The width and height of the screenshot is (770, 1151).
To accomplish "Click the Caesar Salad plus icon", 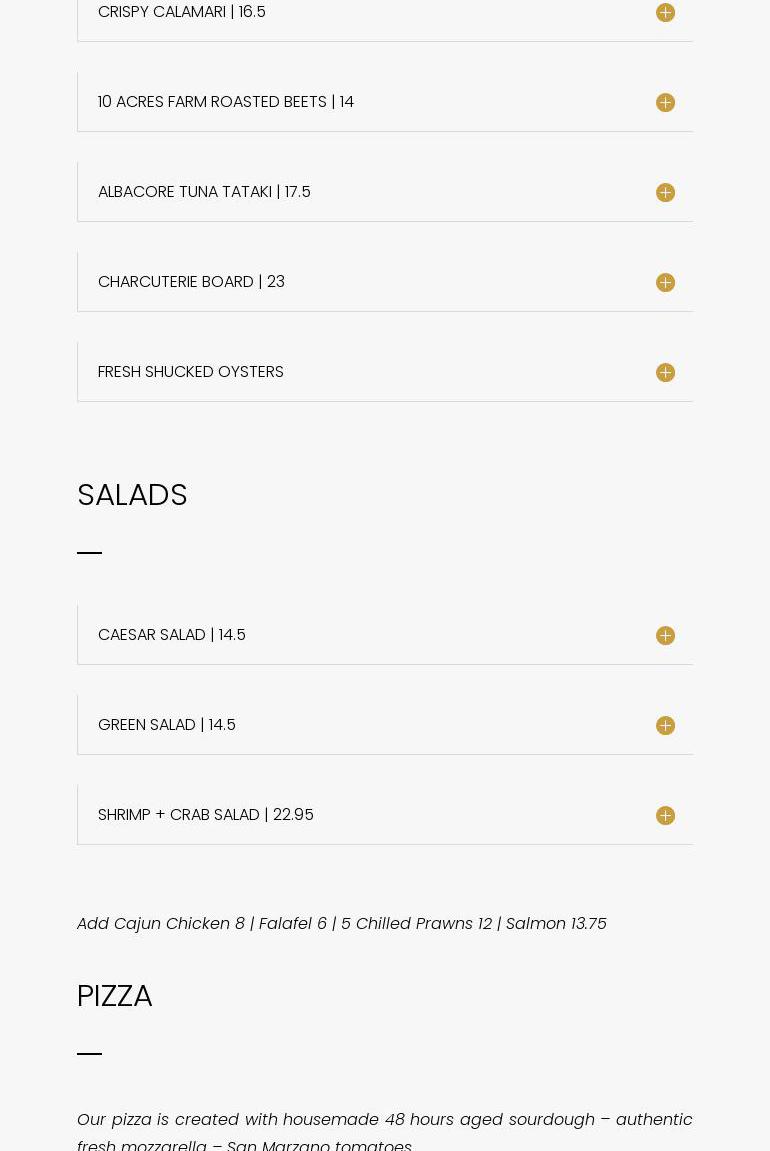I will click(665, 635).
